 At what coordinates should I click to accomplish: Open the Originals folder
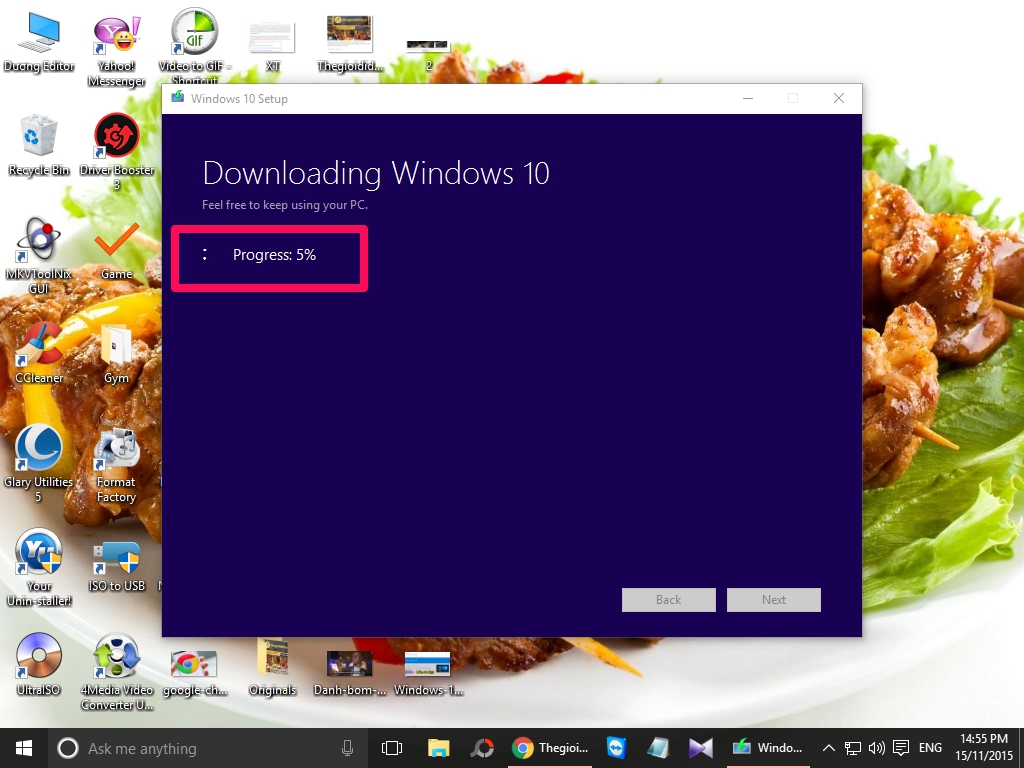(272, 667)
